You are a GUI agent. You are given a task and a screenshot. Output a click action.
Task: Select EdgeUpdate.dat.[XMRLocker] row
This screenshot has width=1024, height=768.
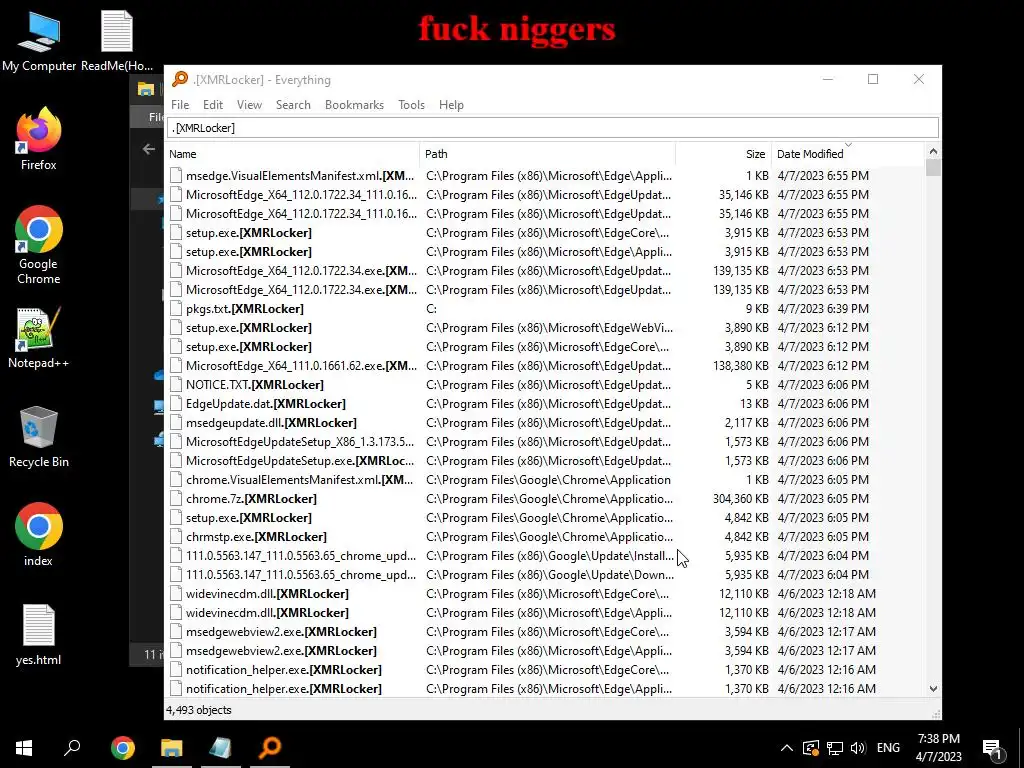(545, 404)
